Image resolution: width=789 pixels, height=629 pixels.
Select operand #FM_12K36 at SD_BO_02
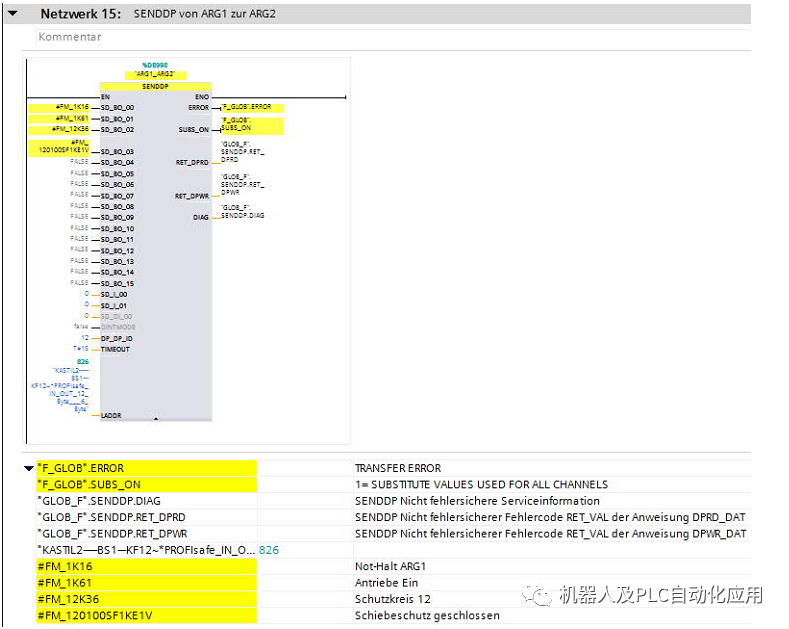[x=59, y=129]
